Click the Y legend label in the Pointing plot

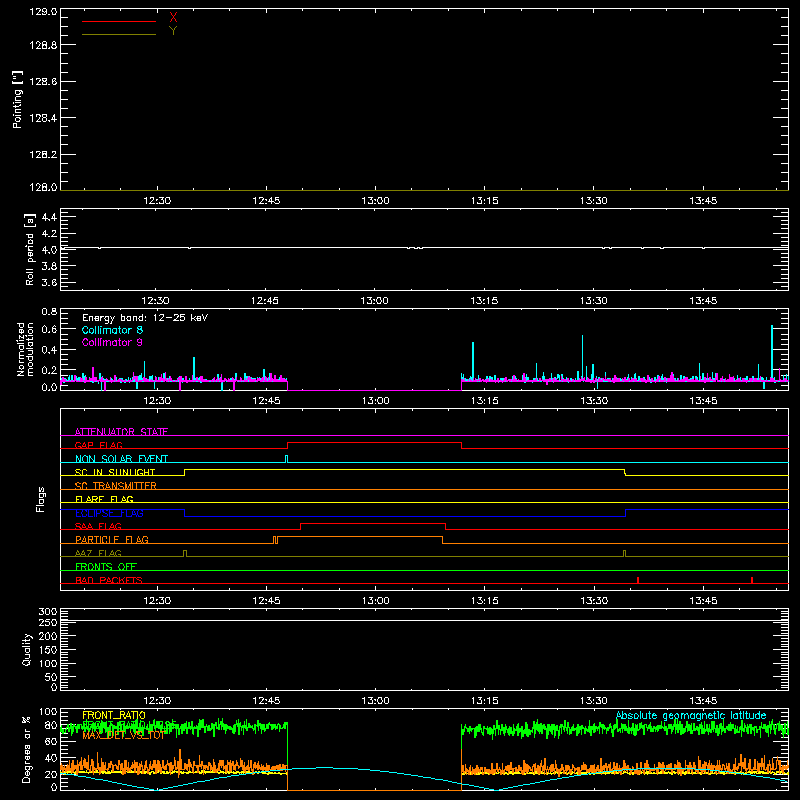173,31
